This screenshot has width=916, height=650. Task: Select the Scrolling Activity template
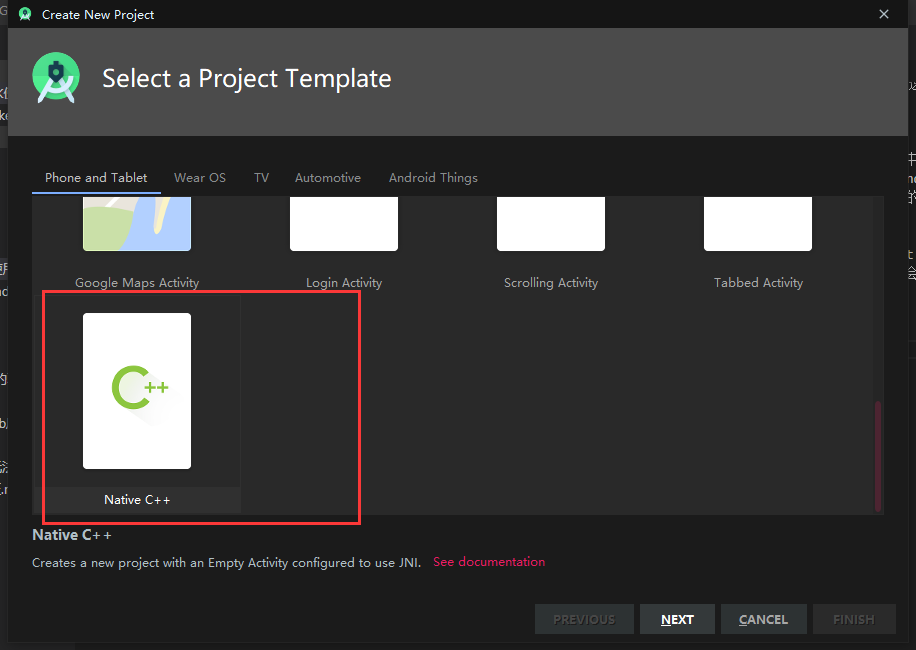pos(550,224)
